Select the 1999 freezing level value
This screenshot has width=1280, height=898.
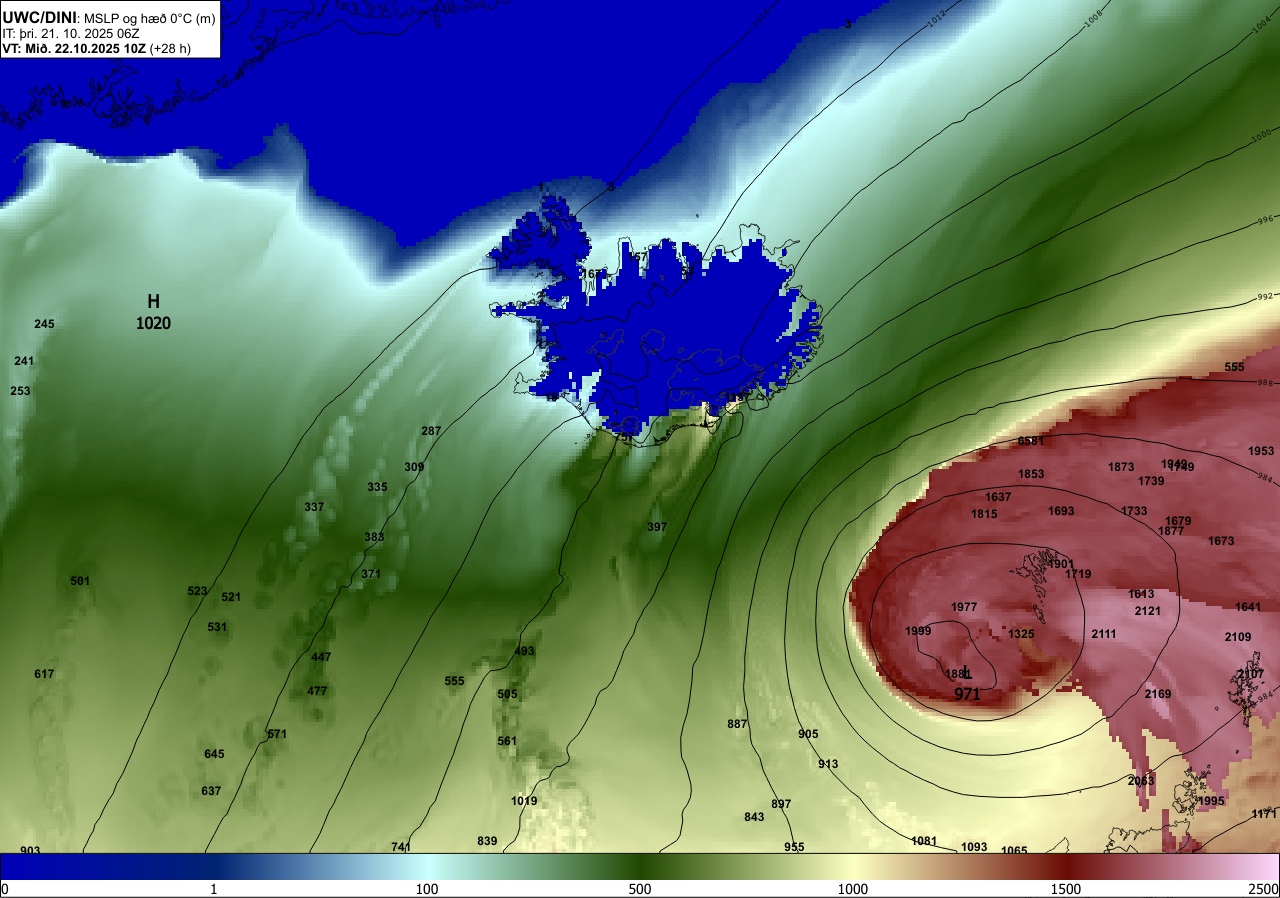click(x=918, y=631)
